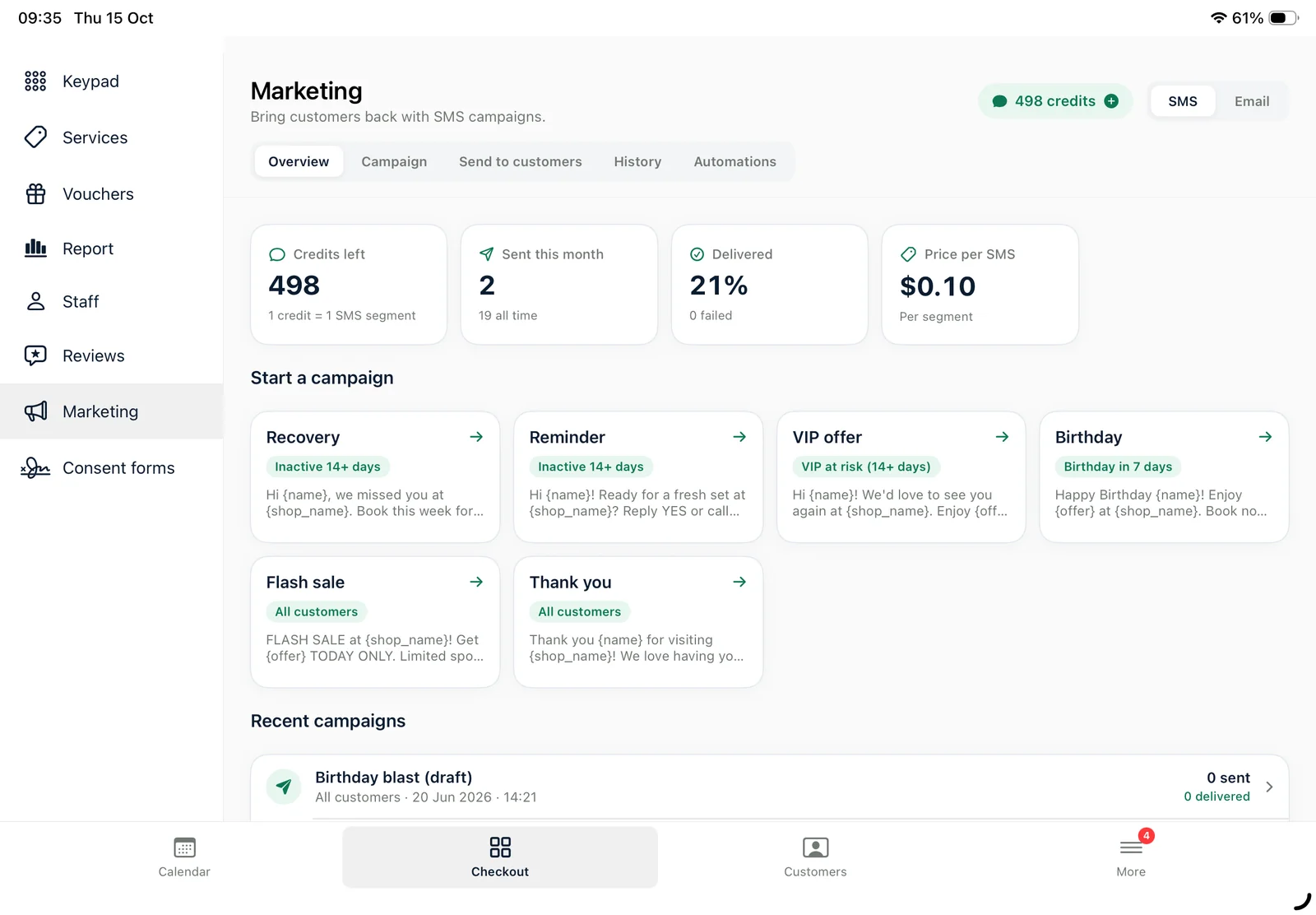Screen dimensions: 1316x915
Task: Click the arrow on Thank you card
Action: point(739,582)
